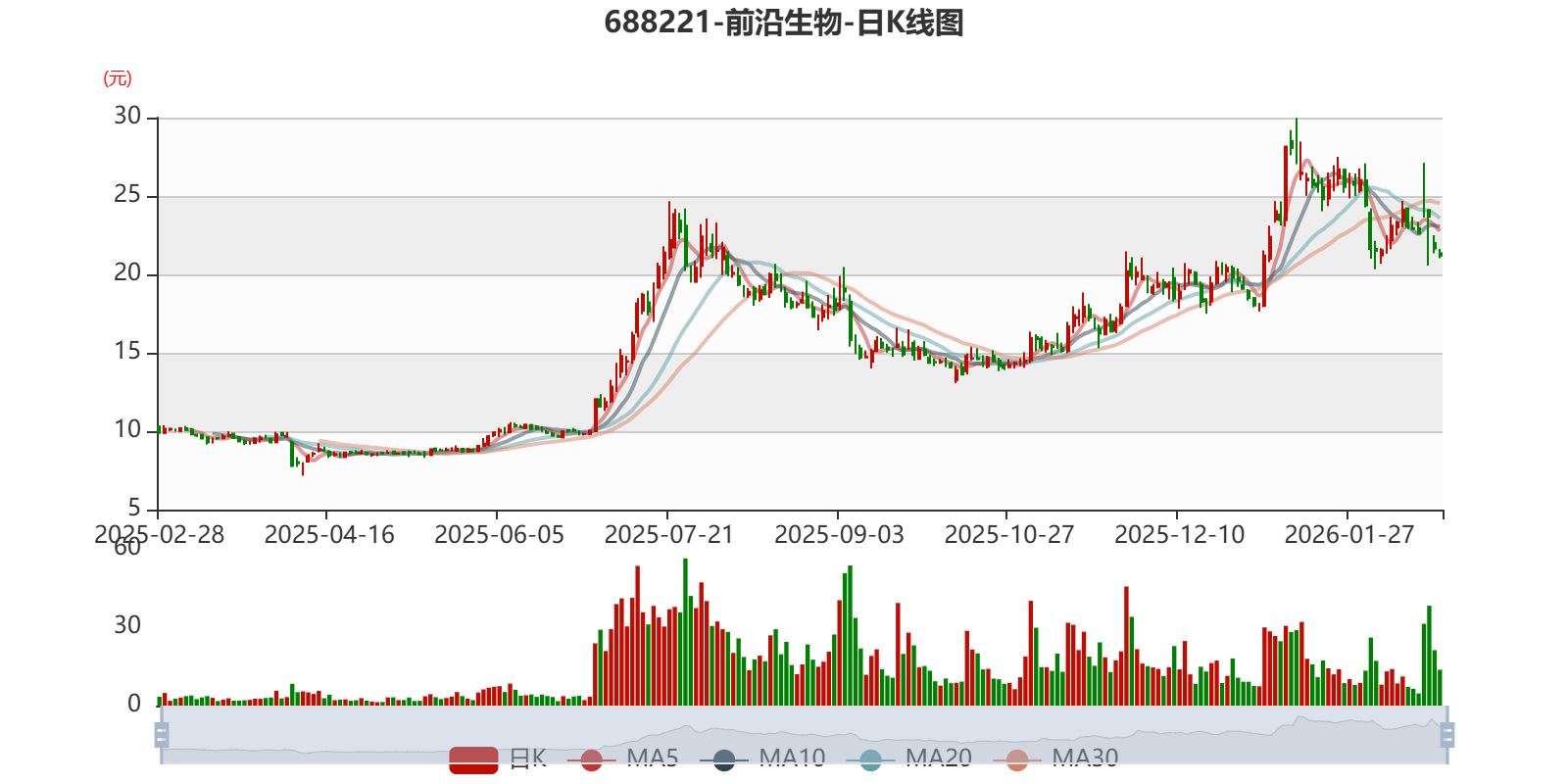This screenshot has width=1568, height=784.
Task: Click the x-axis date label 2025-09-03
Action: point(839,534)
